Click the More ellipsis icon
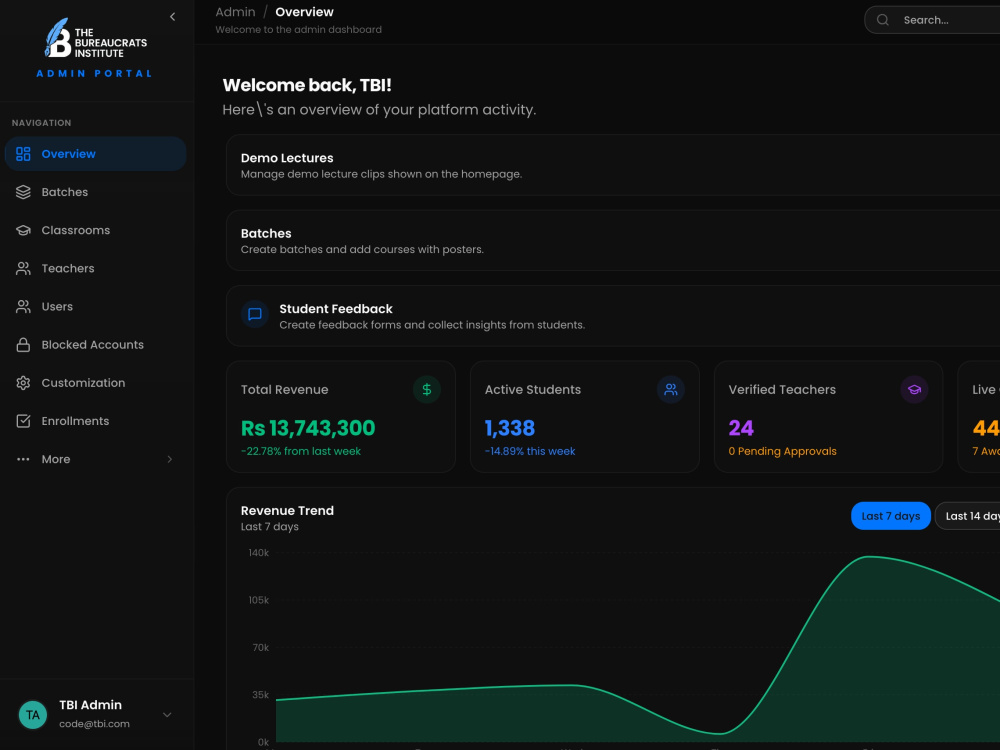 click(23, 459)
